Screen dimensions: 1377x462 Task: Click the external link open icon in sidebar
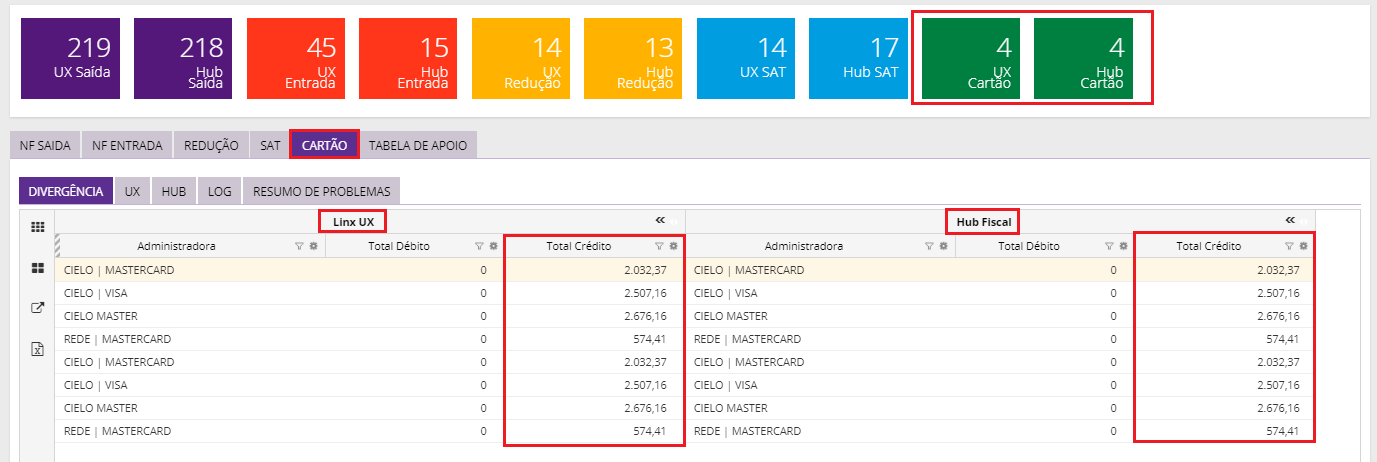(x=38, y=308)
